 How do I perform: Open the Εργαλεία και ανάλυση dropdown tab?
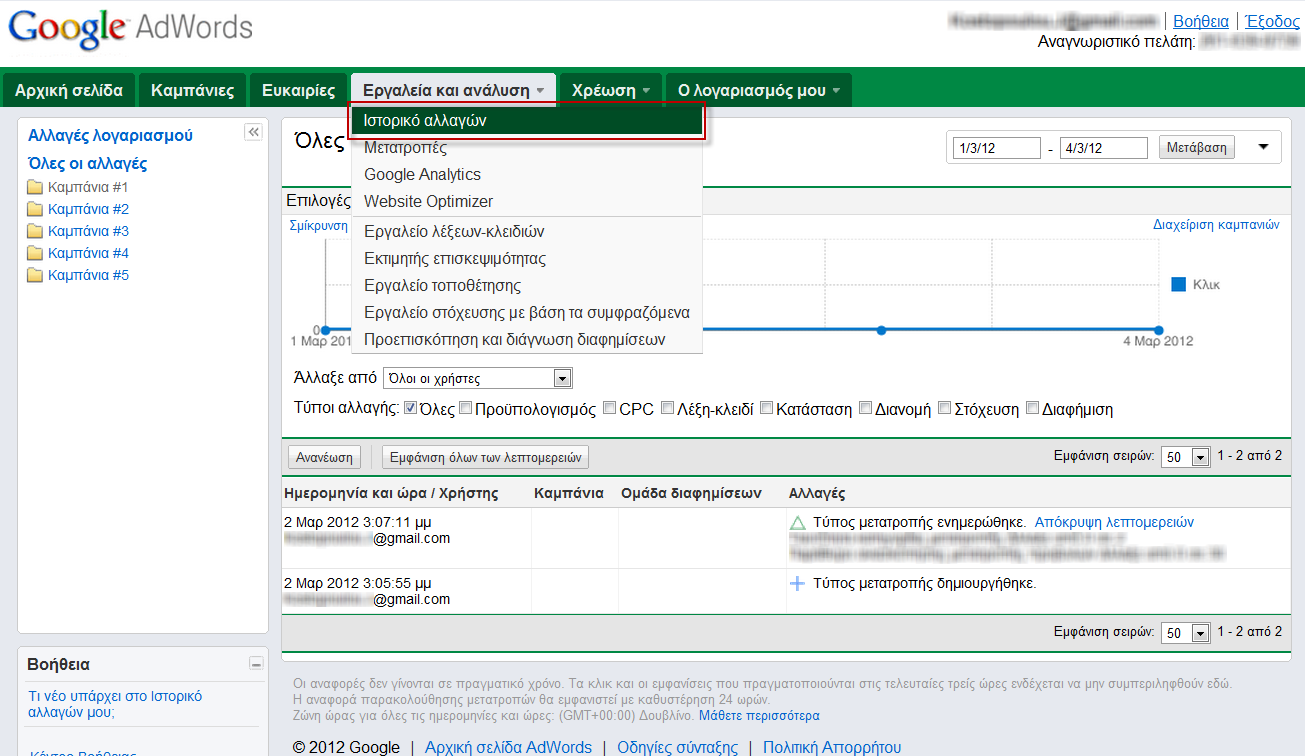(453, 90)
